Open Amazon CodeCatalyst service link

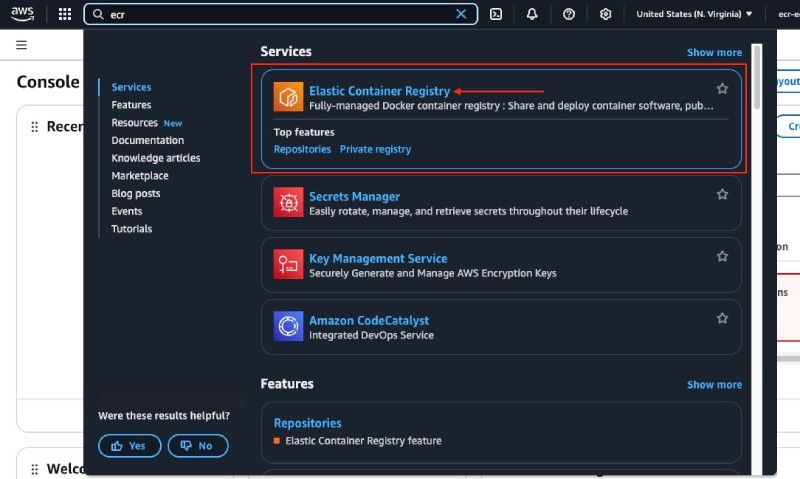point(369,320)
